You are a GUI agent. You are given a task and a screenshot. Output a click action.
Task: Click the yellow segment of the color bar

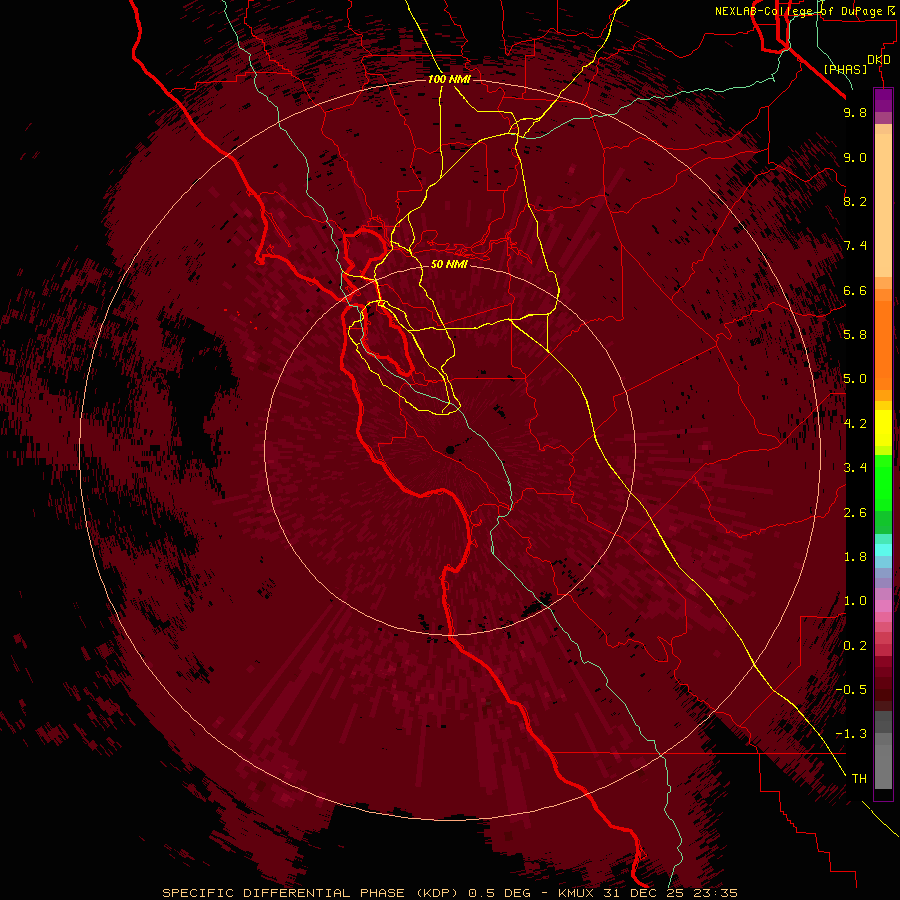pyautogui.click(x=883, y=428)
